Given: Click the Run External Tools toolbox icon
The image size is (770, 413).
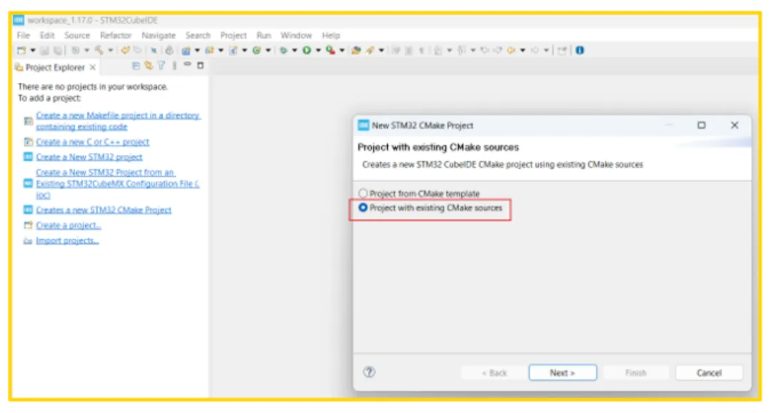Looking at the screenshot, I should tap(330, 50).
